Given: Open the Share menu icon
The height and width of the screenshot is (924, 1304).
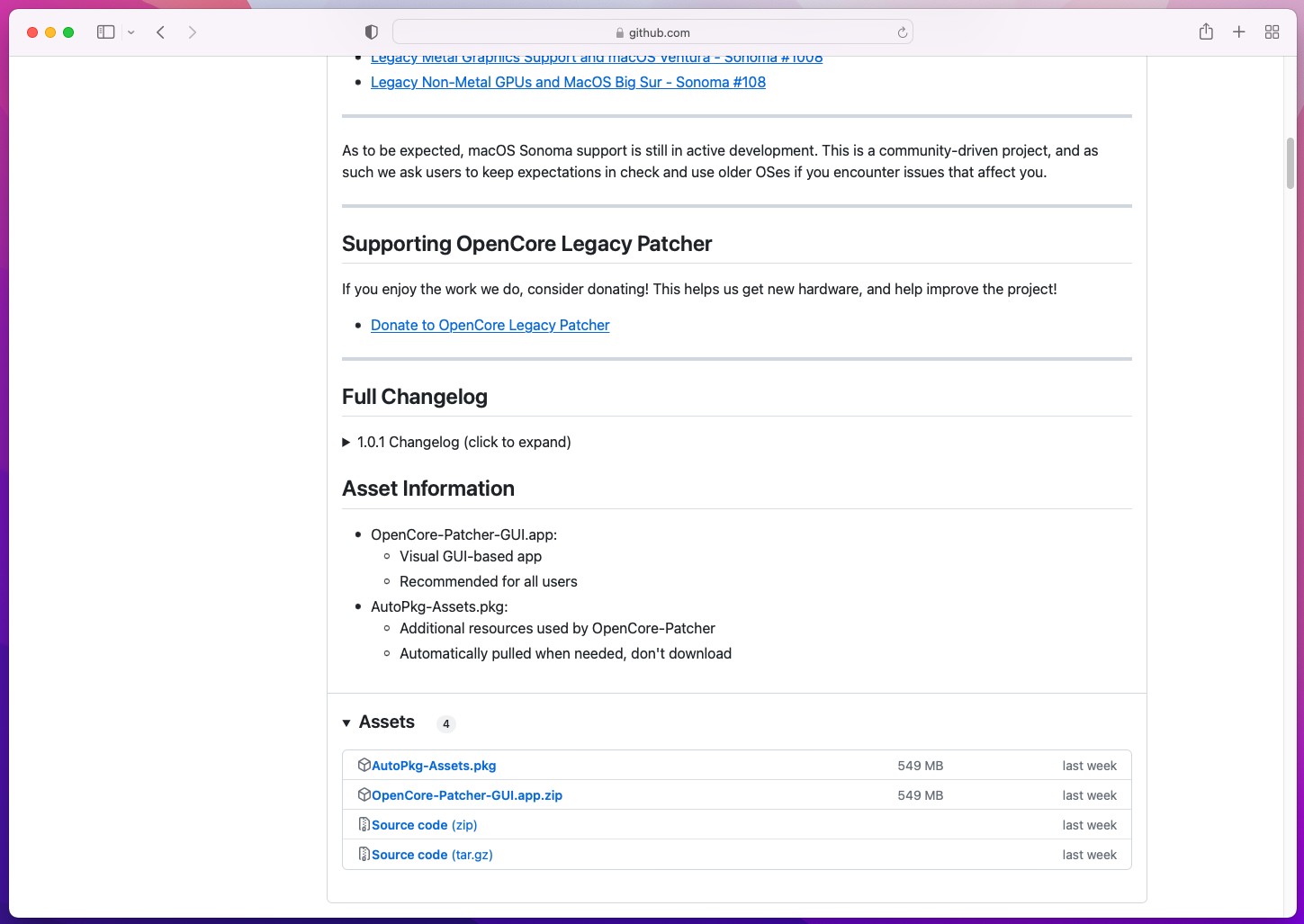Looking at the screenshot, I should coord(1206,32).
